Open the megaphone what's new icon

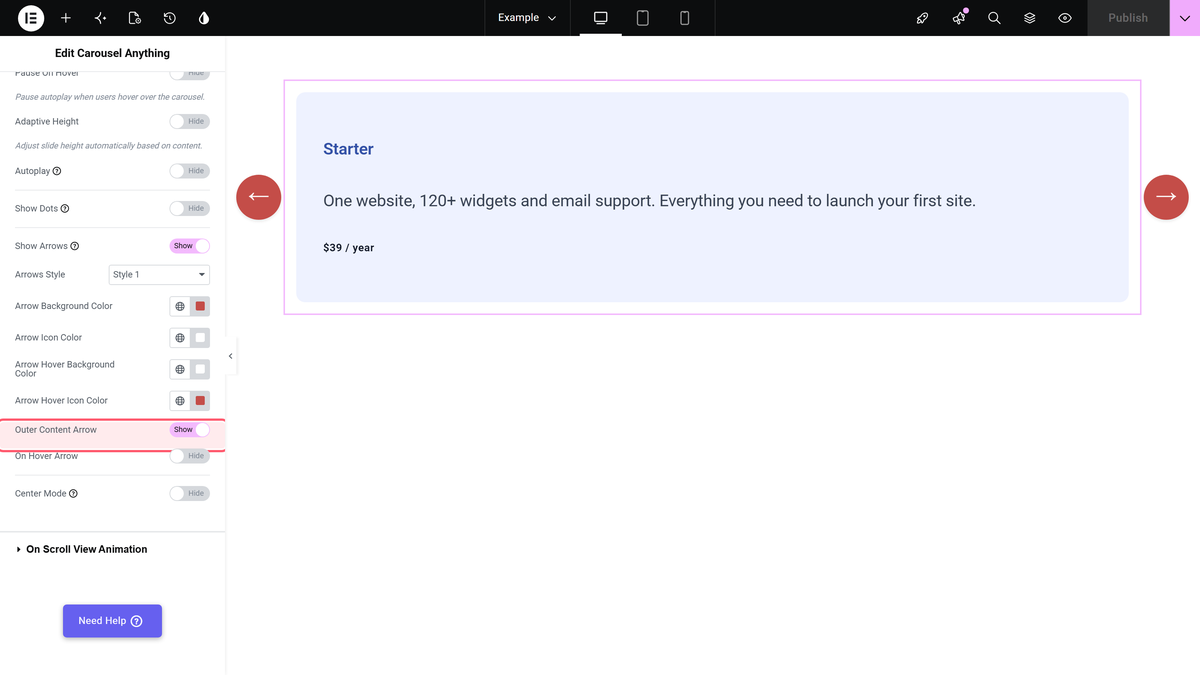click(959, 18)
